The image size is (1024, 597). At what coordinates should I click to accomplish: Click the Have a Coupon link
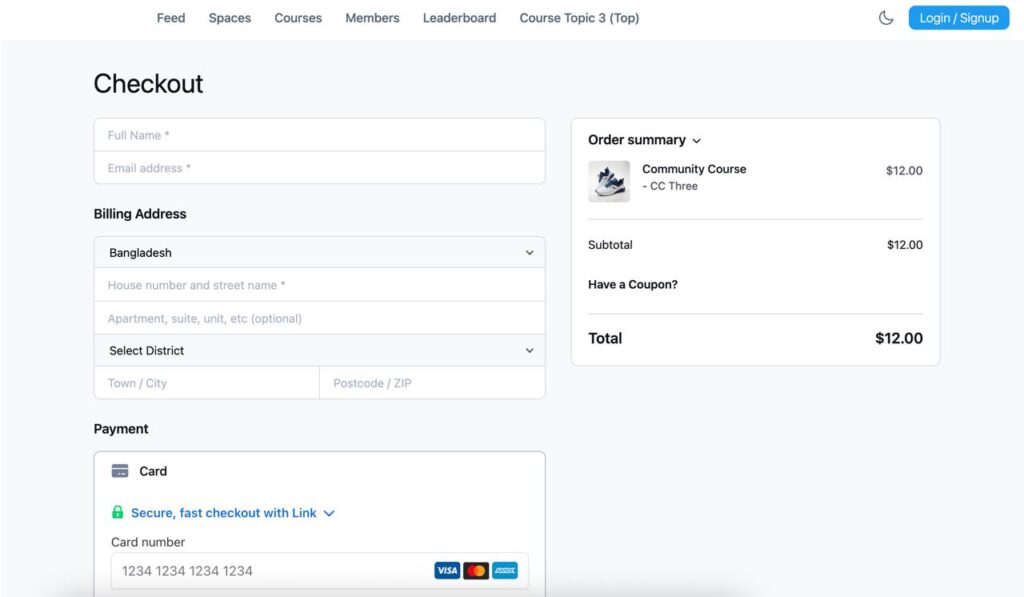click(x=632, y=284)
